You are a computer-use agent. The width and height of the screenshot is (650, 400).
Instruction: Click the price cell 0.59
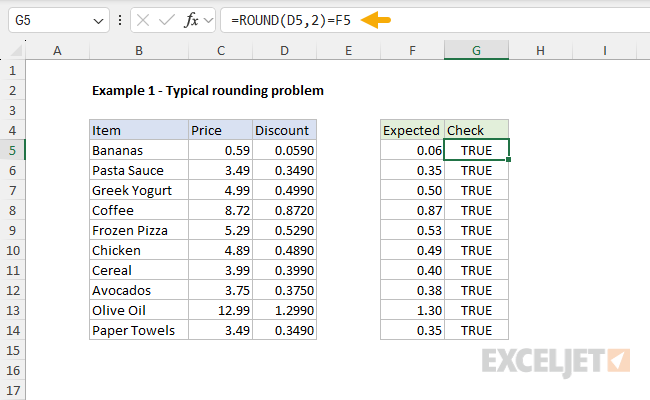(221, 150)
